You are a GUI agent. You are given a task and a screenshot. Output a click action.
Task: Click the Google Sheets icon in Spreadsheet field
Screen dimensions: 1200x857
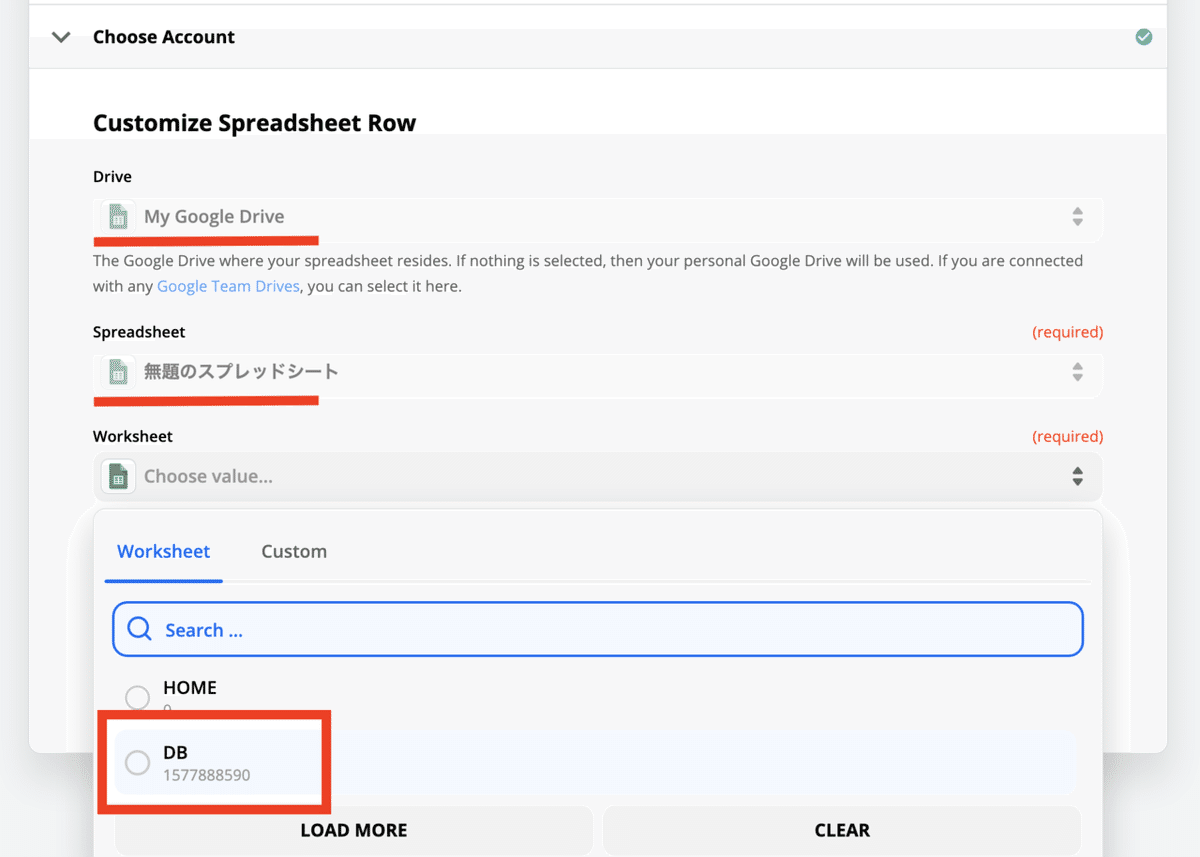(x=118, y=373)
